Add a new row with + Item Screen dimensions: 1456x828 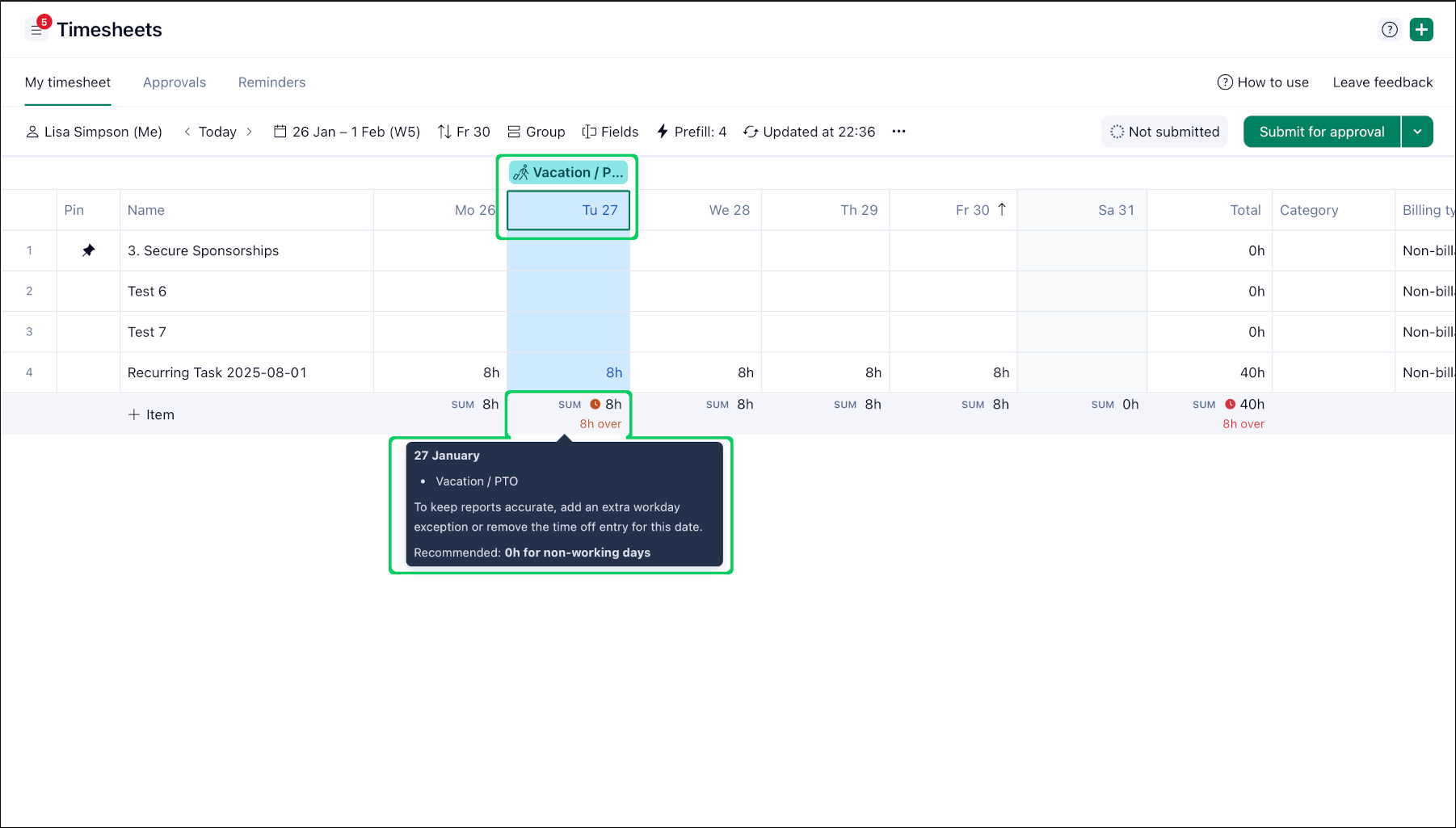151,414
